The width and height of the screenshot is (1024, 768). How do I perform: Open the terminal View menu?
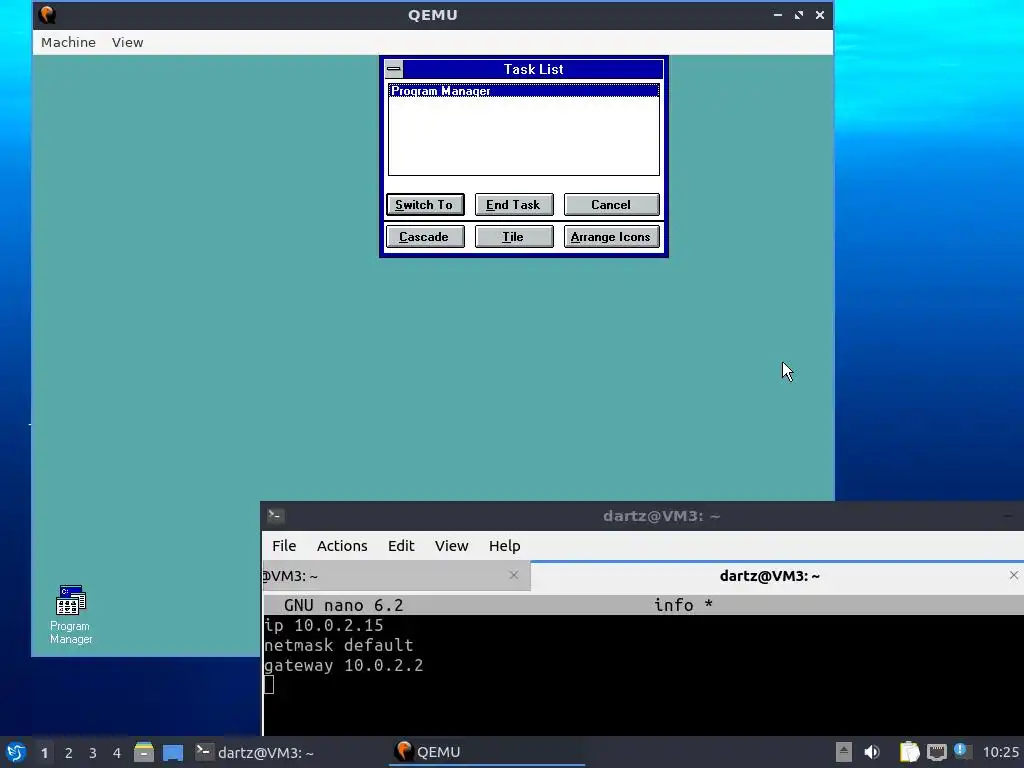452,546
